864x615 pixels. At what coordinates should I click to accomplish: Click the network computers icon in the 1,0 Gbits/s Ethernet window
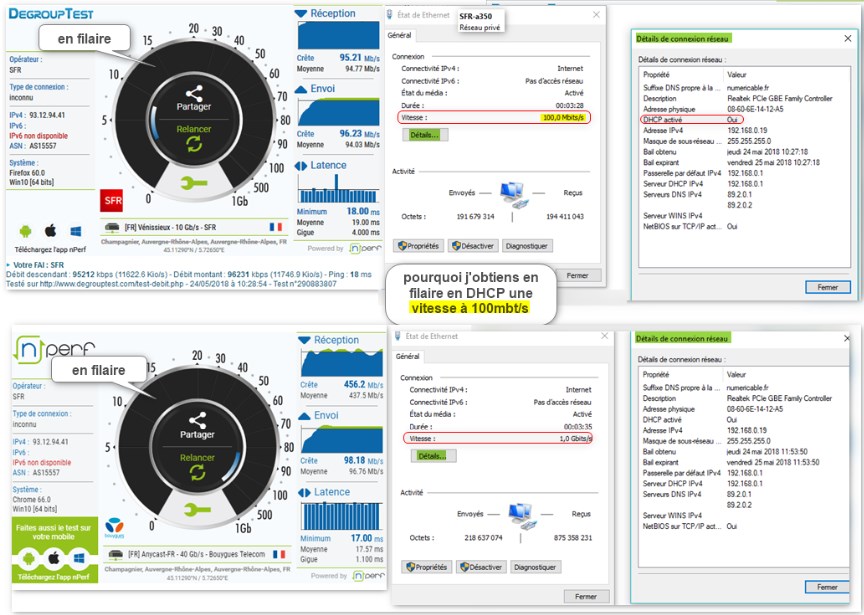[522, 516]
